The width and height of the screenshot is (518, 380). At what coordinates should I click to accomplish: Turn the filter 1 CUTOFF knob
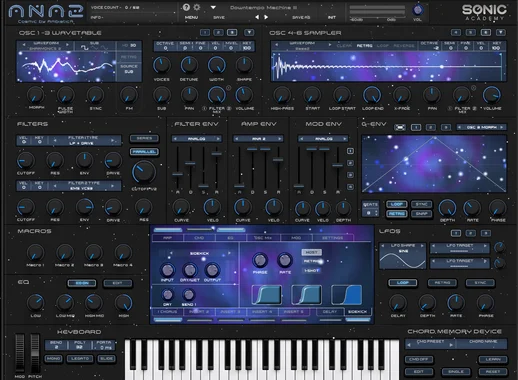(x=26, y=161)
